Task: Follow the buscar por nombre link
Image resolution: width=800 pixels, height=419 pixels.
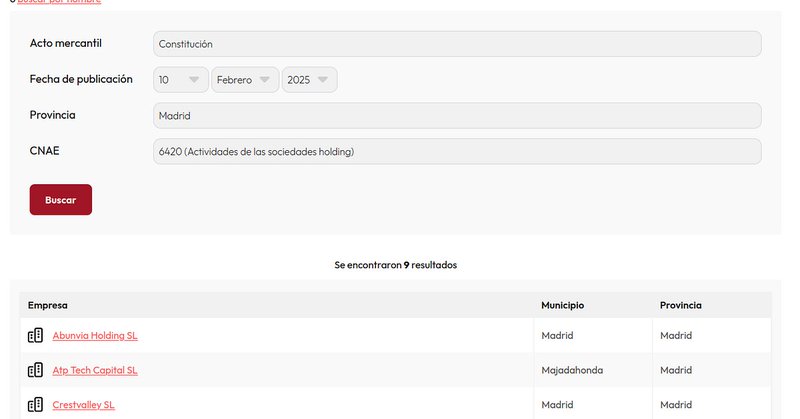Action: [59, 2]
